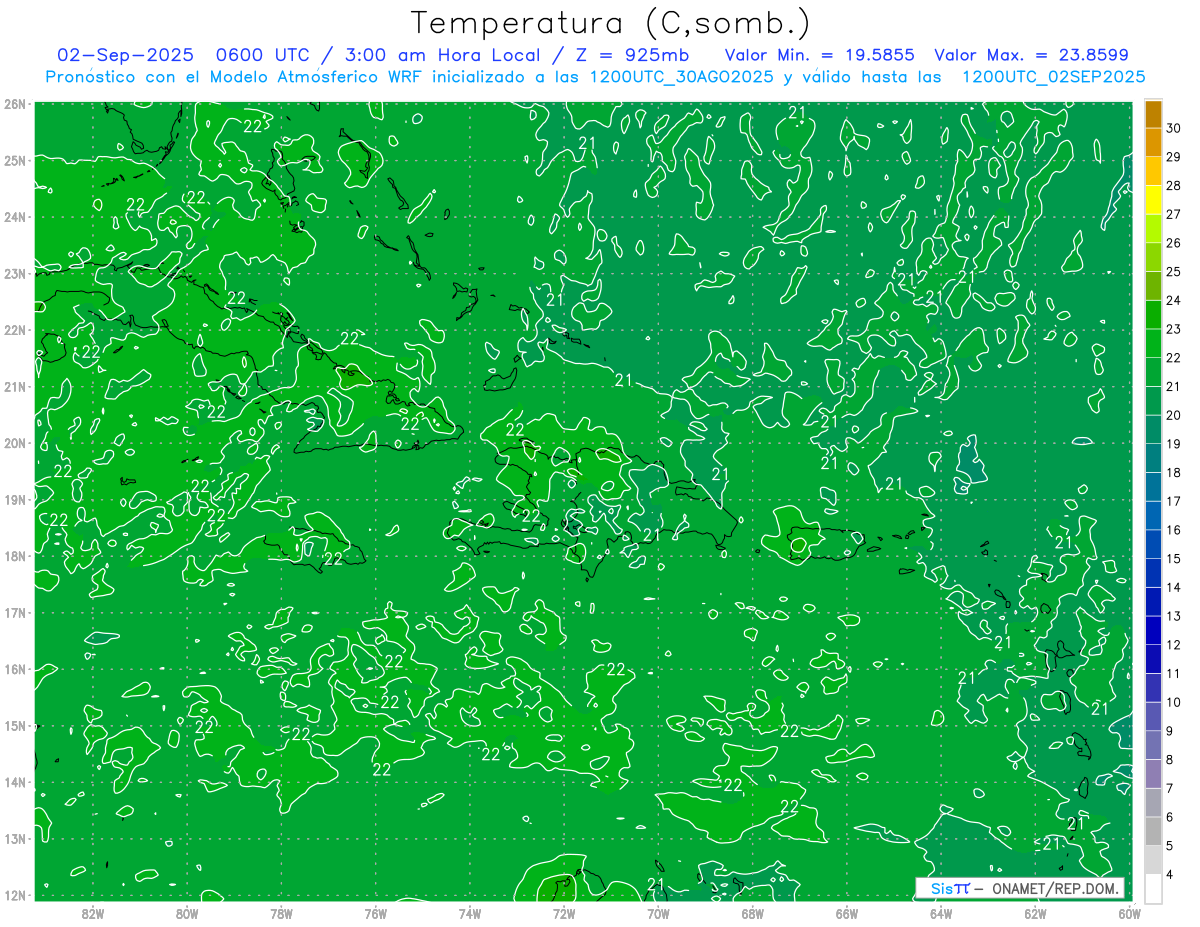
Task: Click the 17N latitude axis label
Action: point(14,612)
